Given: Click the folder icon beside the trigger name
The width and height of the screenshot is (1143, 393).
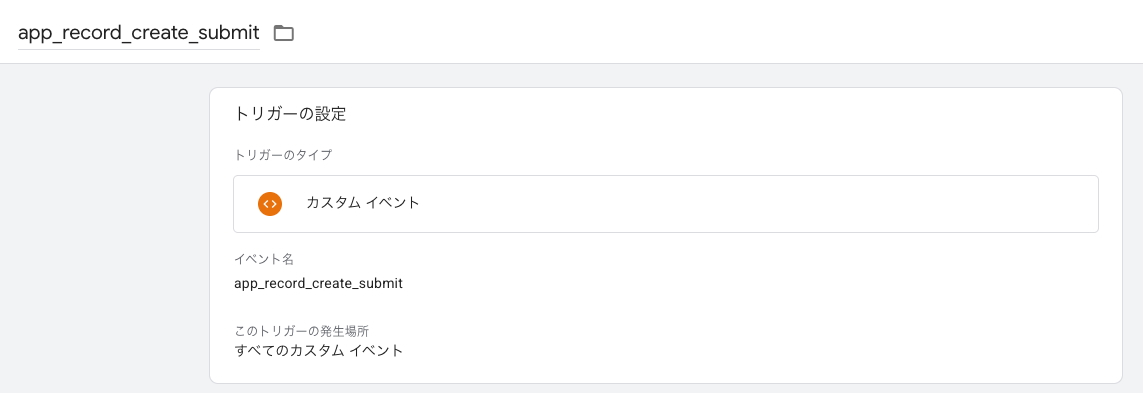Looking at the screenshot, I should pyautogui.click(x=284, y=33).
